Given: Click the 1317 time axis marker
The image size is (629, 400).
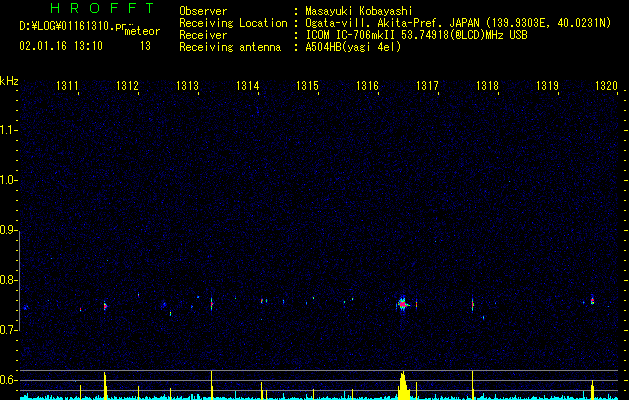Looking at the screenshot, I should coord(427,86).
